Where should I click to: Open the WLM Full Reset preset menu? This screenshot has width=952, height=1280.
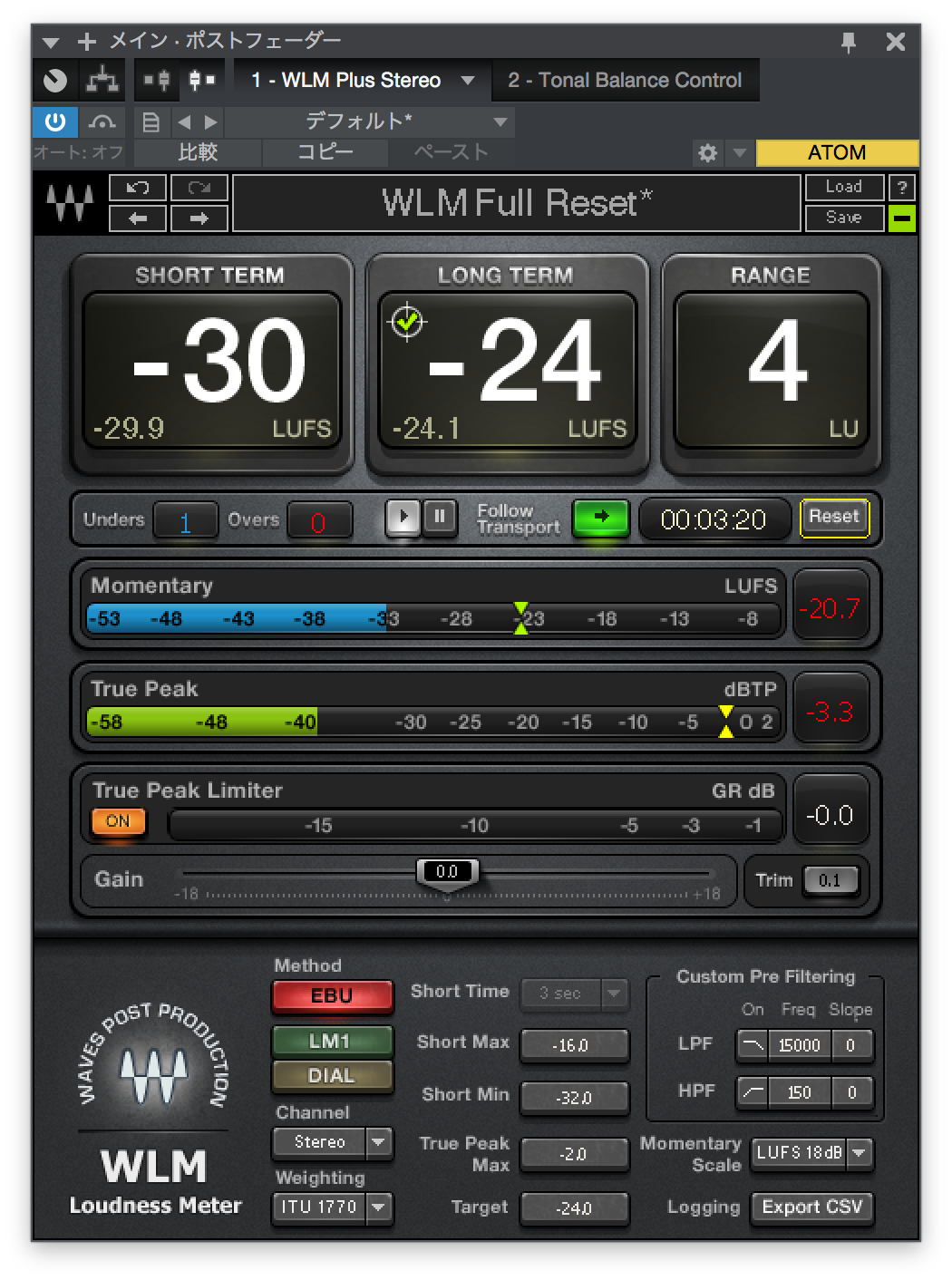point(517,203)
